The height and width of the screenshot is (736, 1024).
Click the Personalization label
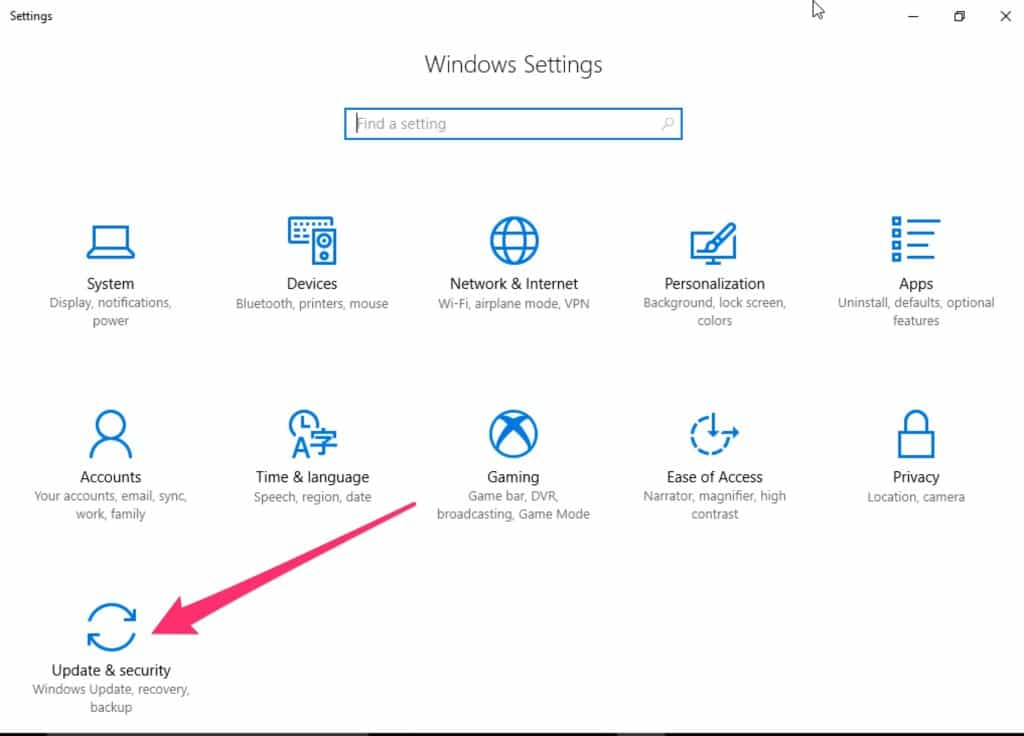point(714,283)
